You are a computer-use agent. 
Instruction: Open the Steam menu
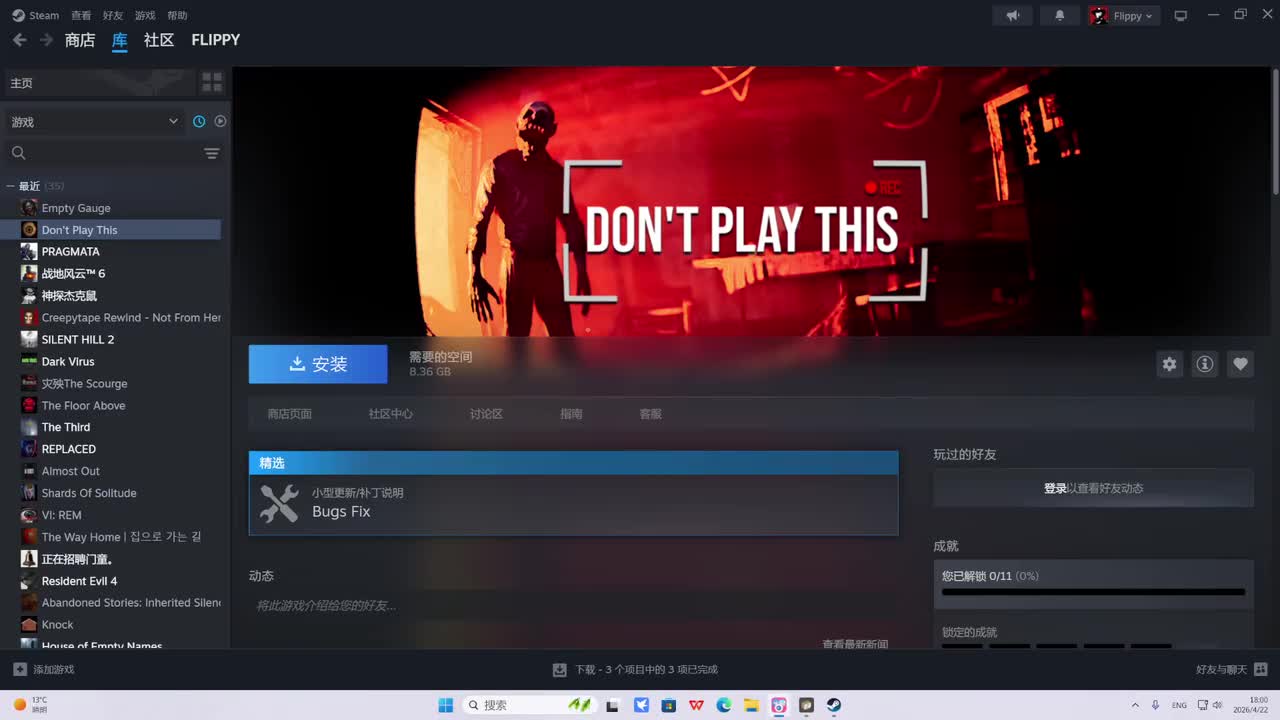pos(36,15)
